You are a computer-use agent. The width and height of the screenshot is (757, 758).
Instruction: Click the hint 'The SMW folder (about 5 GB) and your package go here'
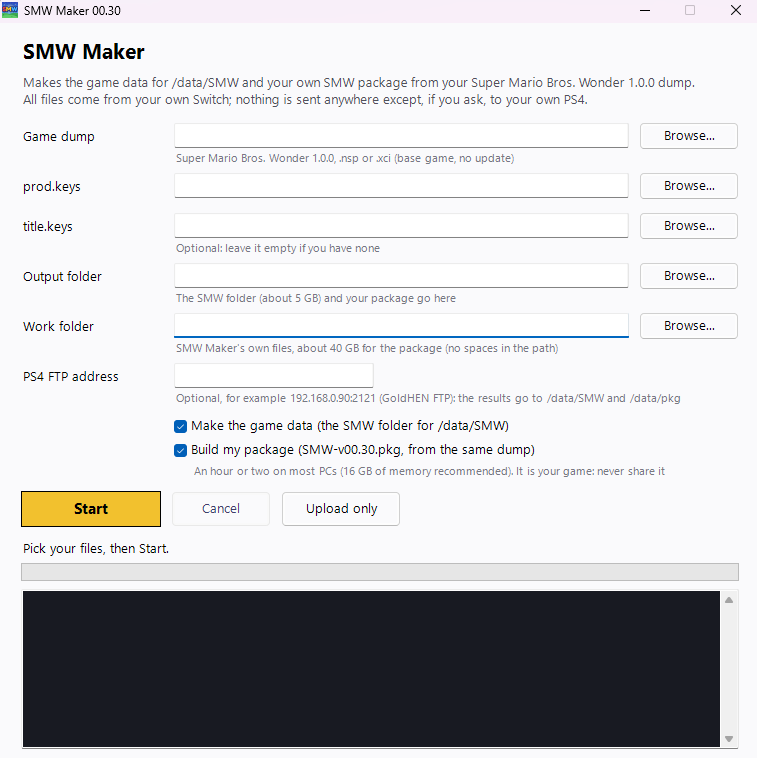tap(316, 298)
